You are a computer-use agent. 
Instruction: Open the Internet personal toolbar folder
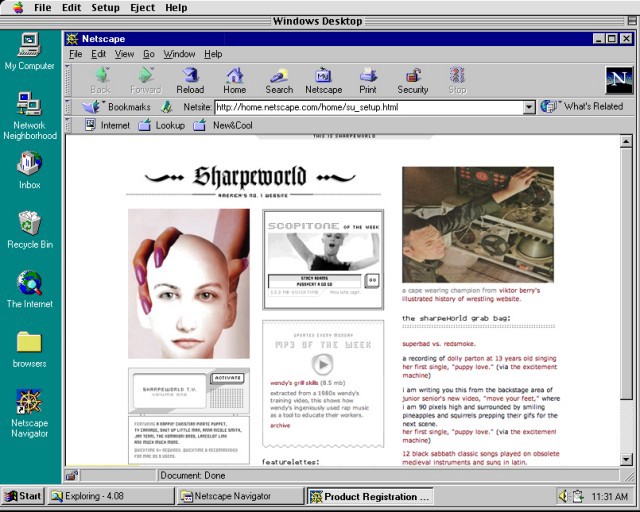tap(107, 125)
